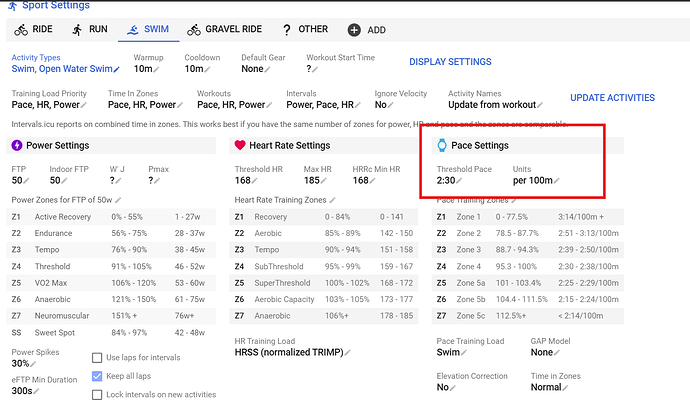Edit Training Load Priority pencil icon
The width and height of the screenshot is (690, 410).
[84, 105]
